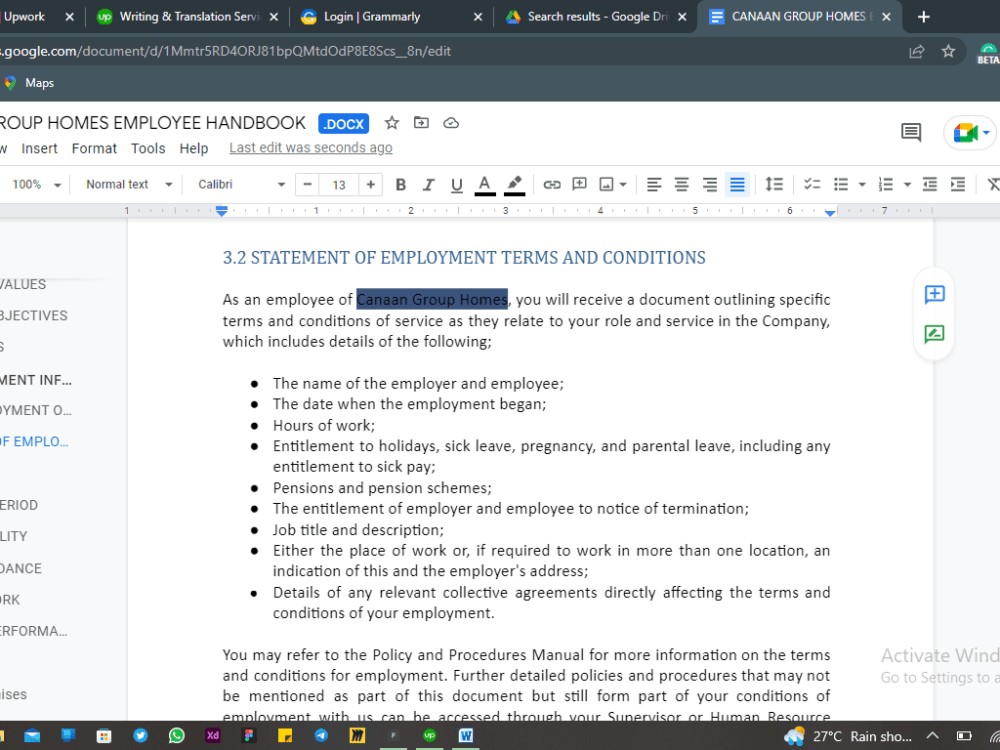Star the document
The image size is (1000, 750).
[x=392, y=123]
